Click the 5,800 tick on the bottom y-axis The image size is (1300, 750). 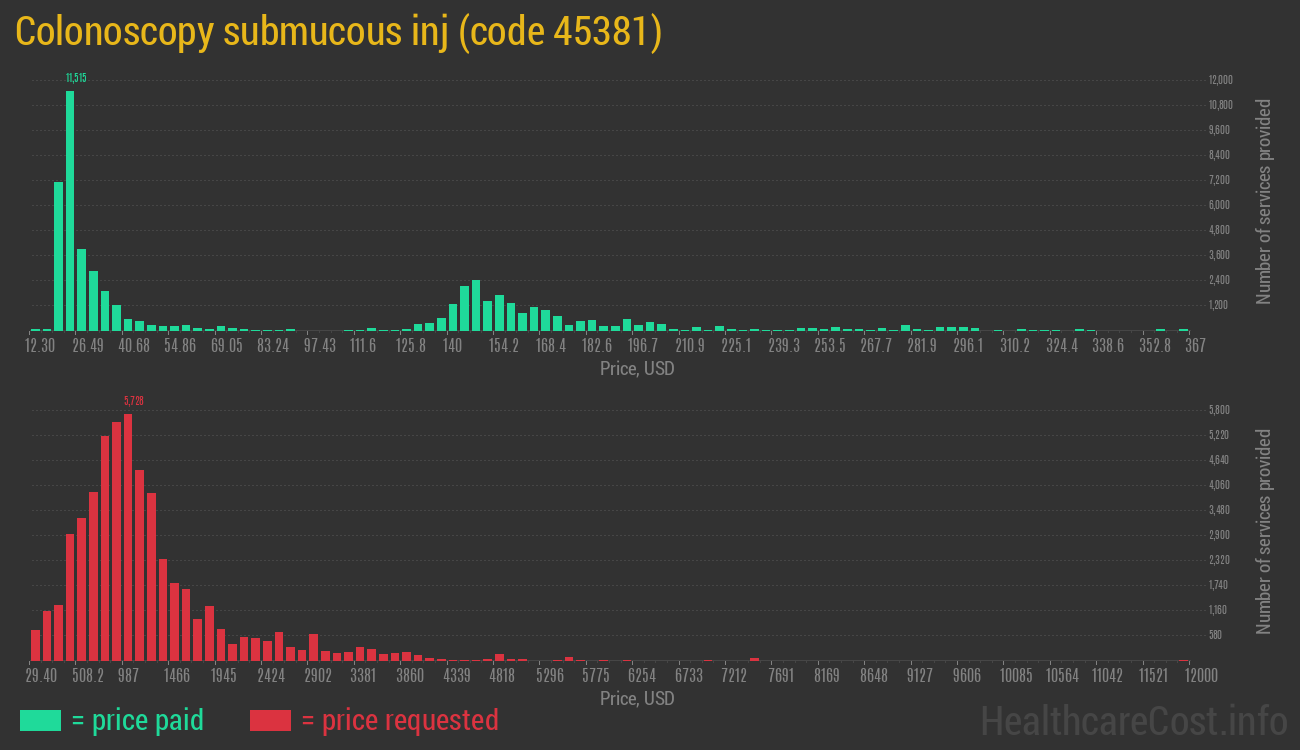[1219, 410]
